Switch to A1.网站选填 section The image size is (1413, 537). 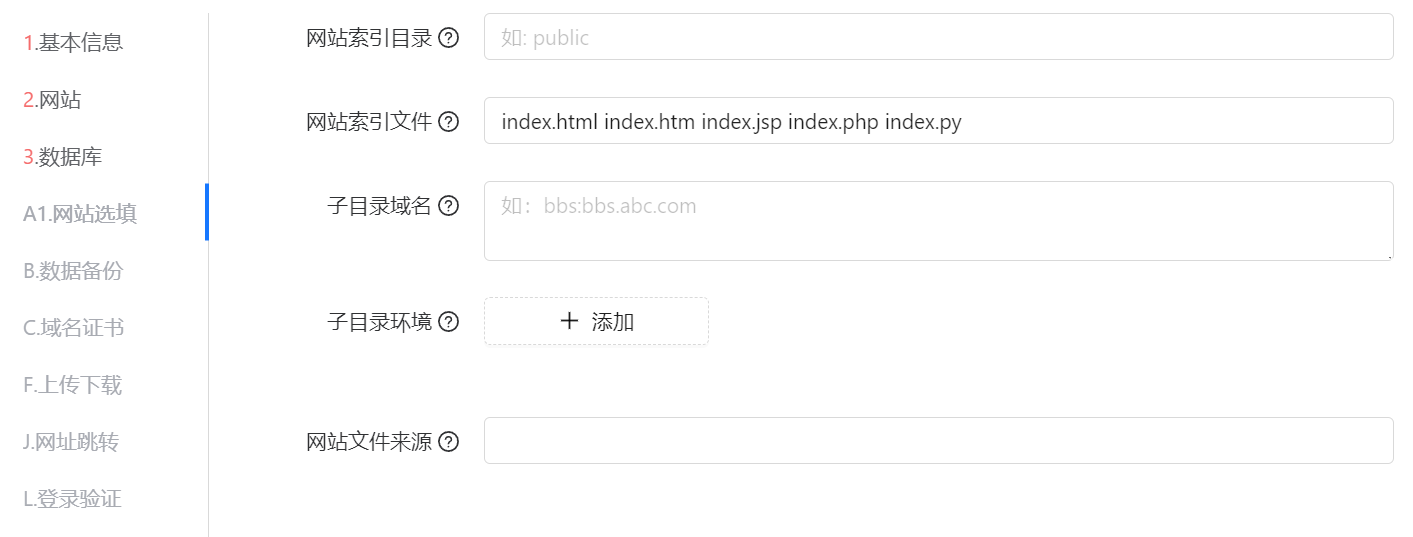(x=80, y=214)
